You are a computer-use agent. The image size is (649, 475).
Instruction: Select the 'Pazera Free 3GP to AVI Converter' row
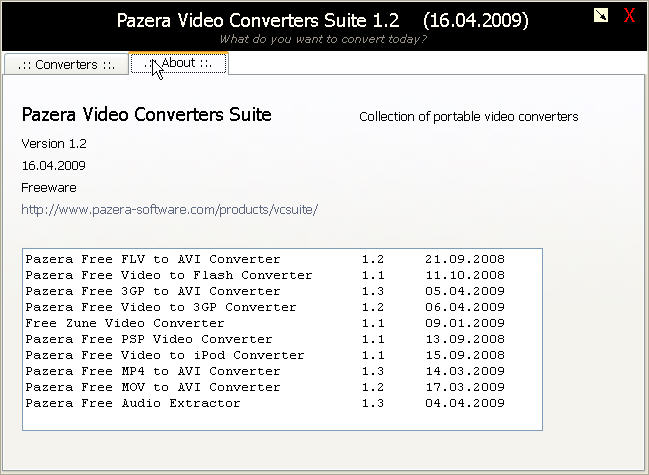[265, 291]
